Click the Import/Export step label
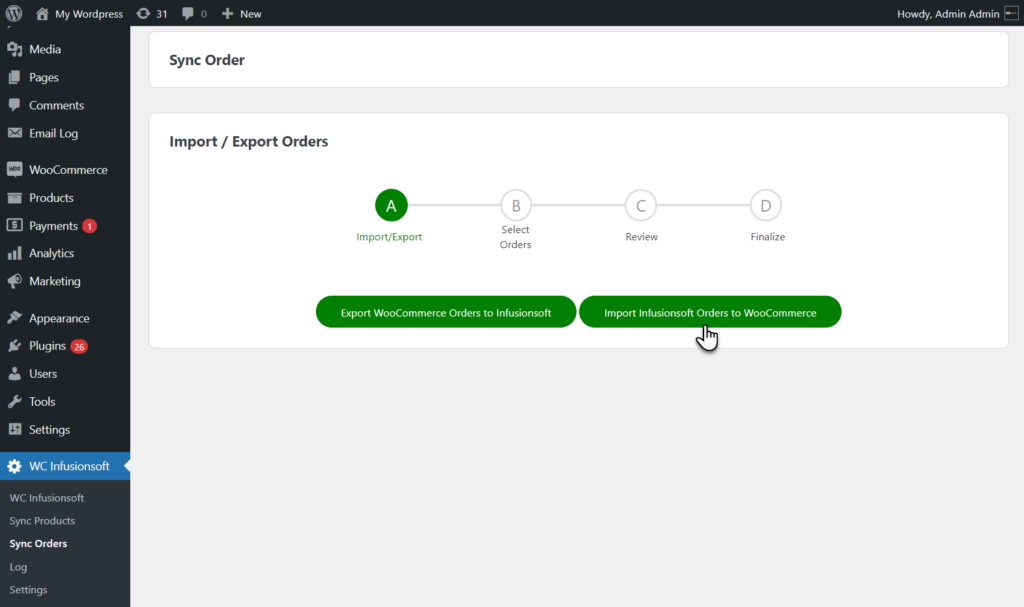The image size is (1024, 607). [389, 237]
